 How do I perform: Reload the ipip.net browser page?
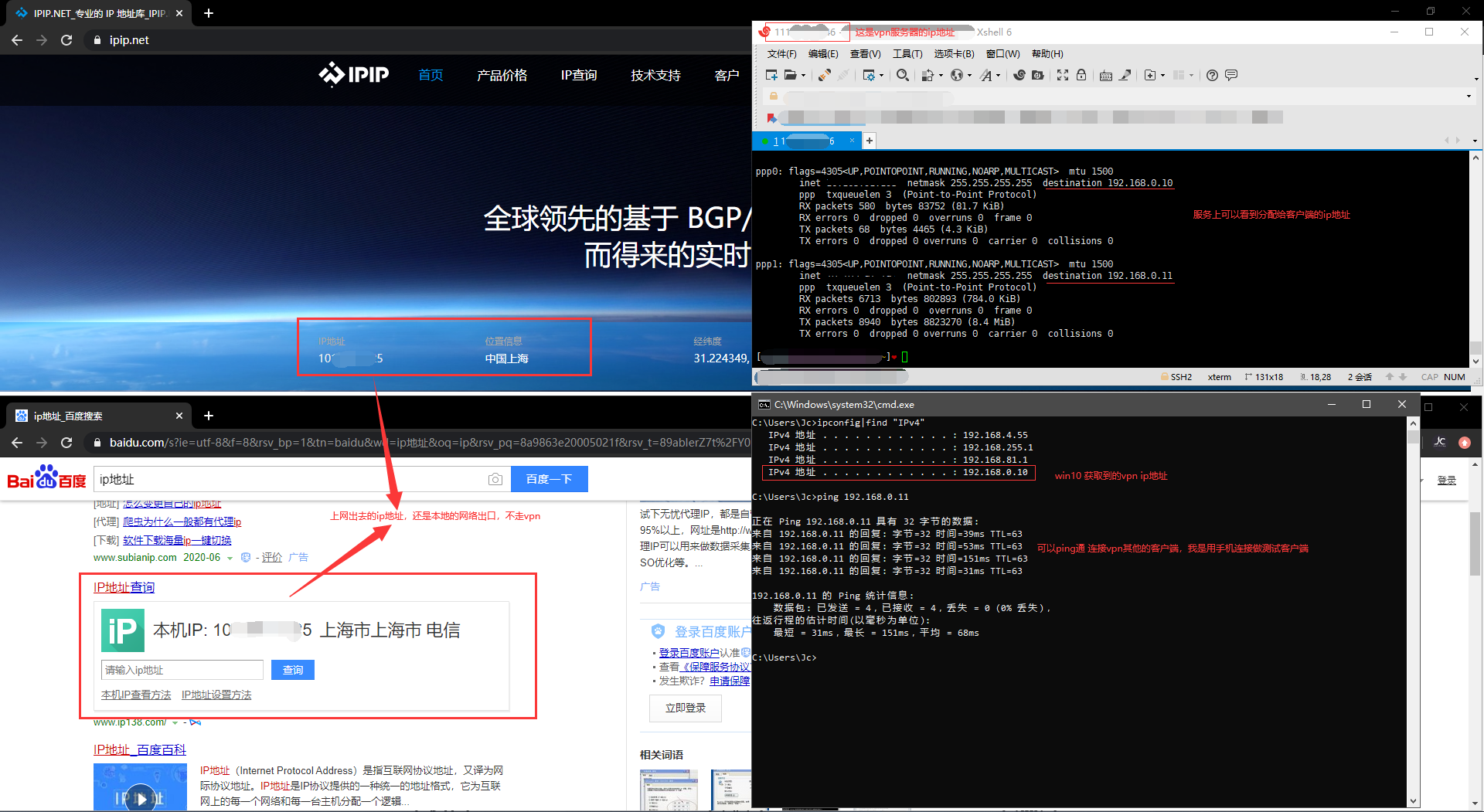point(66,40)
